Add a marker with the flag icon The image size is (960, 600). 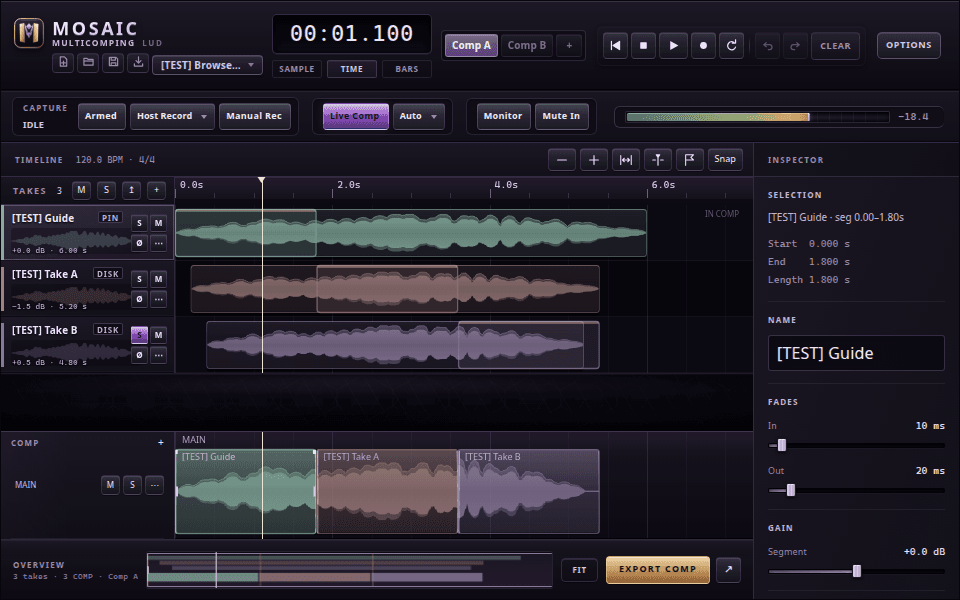(689, 160)
